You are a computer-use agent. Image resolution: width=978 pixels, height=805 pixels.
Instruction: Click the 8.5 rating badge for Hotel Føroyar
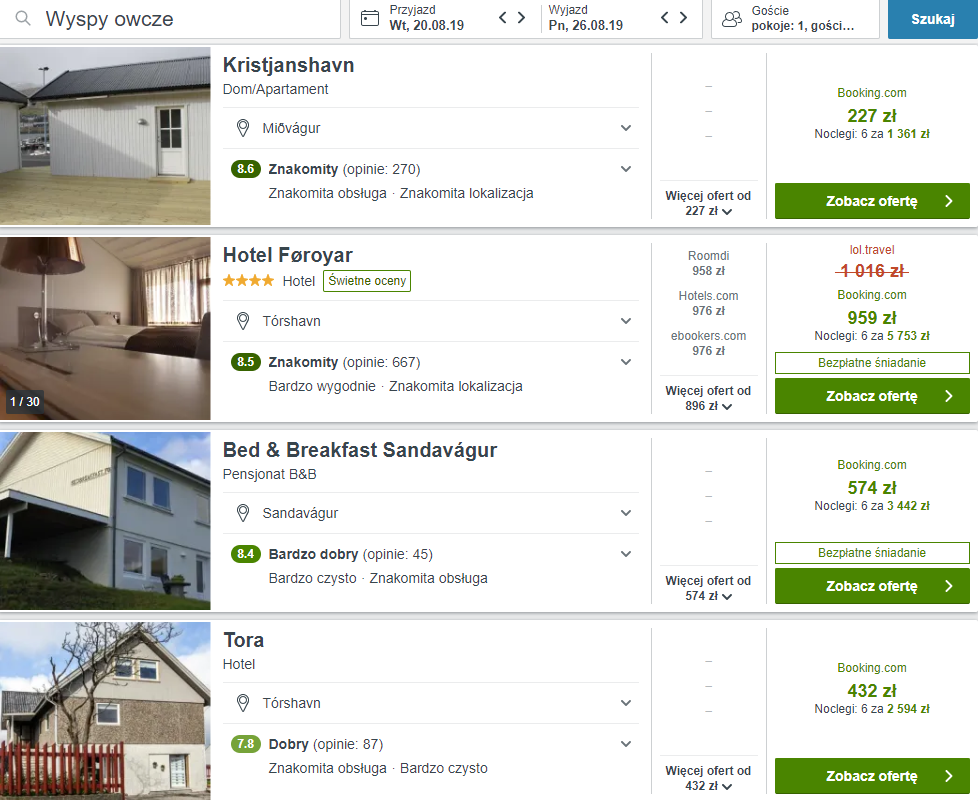pyautogui.click(x=246, y=362)
